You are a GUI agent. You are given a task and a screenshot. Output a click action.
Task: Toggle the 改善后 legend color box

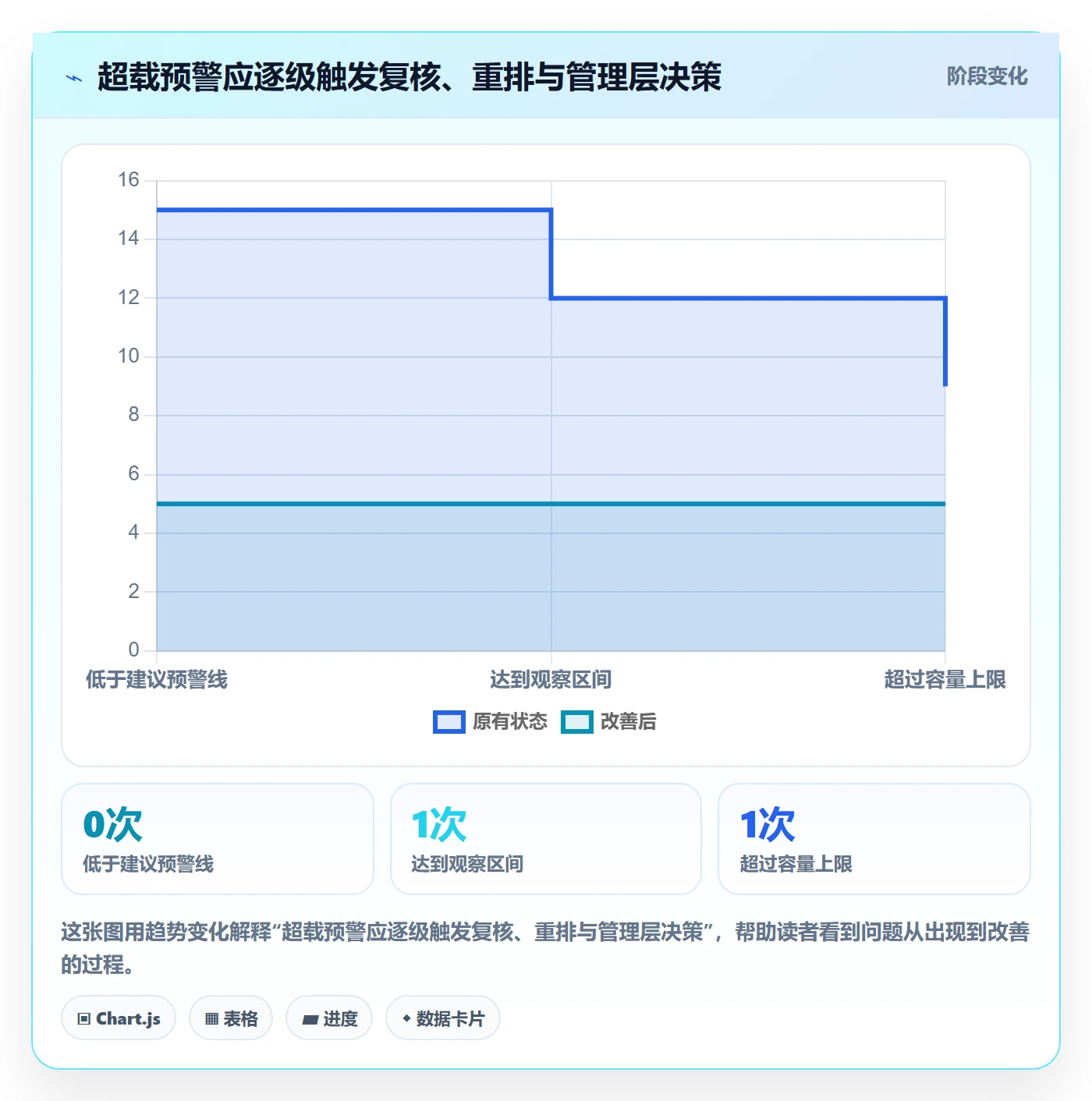tap(577, 722)
